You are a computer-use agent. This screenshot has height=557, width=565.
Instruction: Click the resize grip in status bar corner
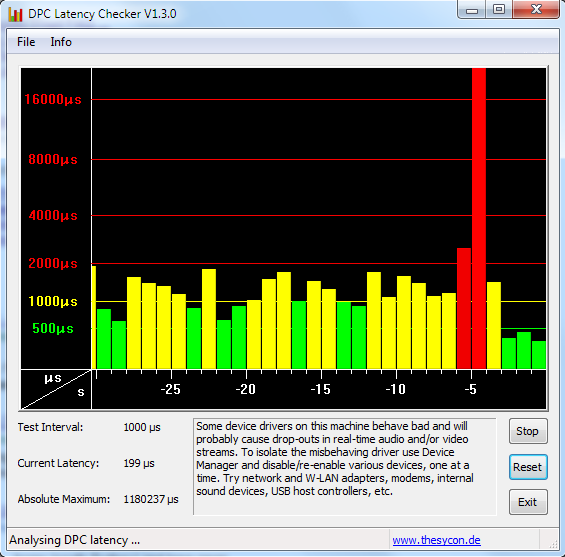[x=553, y=544]
